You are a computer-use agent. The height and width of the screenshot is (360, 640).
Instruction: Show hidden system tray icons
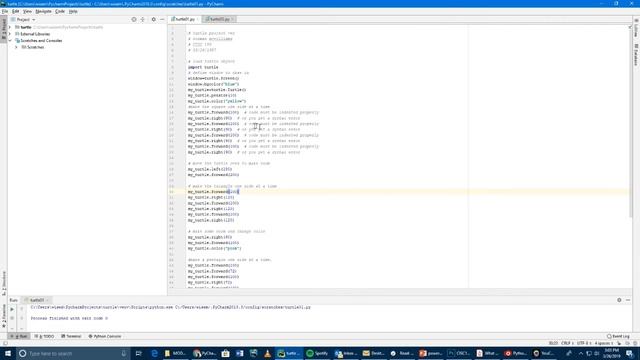581,353
